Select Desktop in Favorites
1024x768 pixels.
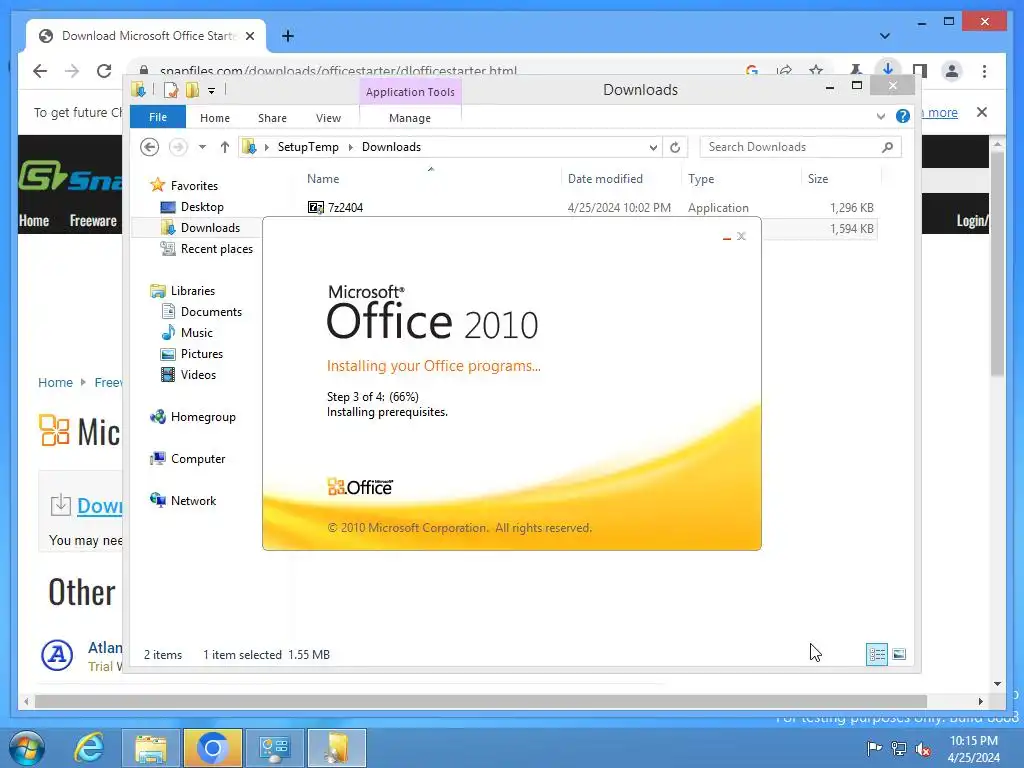[x=202, y=207]
